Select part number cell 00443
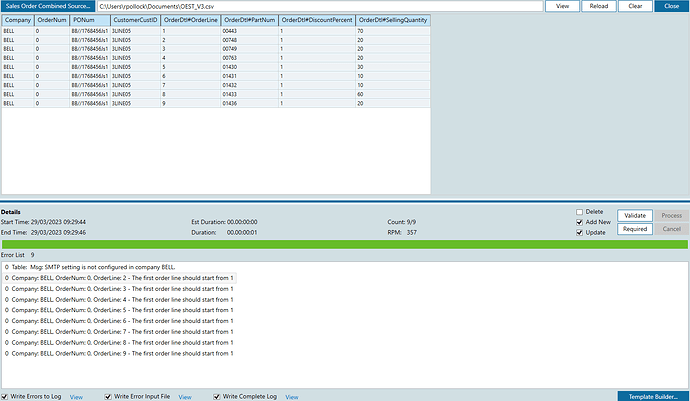The image size is (690, 401). (x=250, y=31)
